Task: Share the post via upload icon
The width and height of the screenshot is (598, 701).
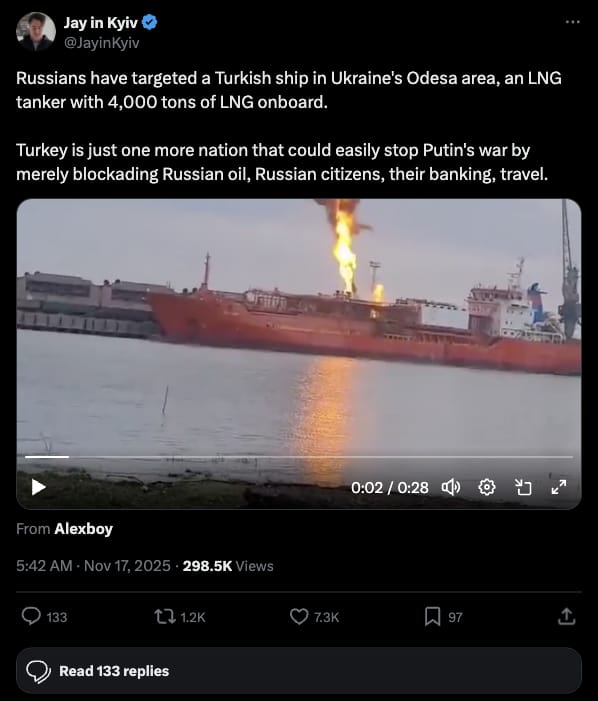Action: click(x=566, y=616)
